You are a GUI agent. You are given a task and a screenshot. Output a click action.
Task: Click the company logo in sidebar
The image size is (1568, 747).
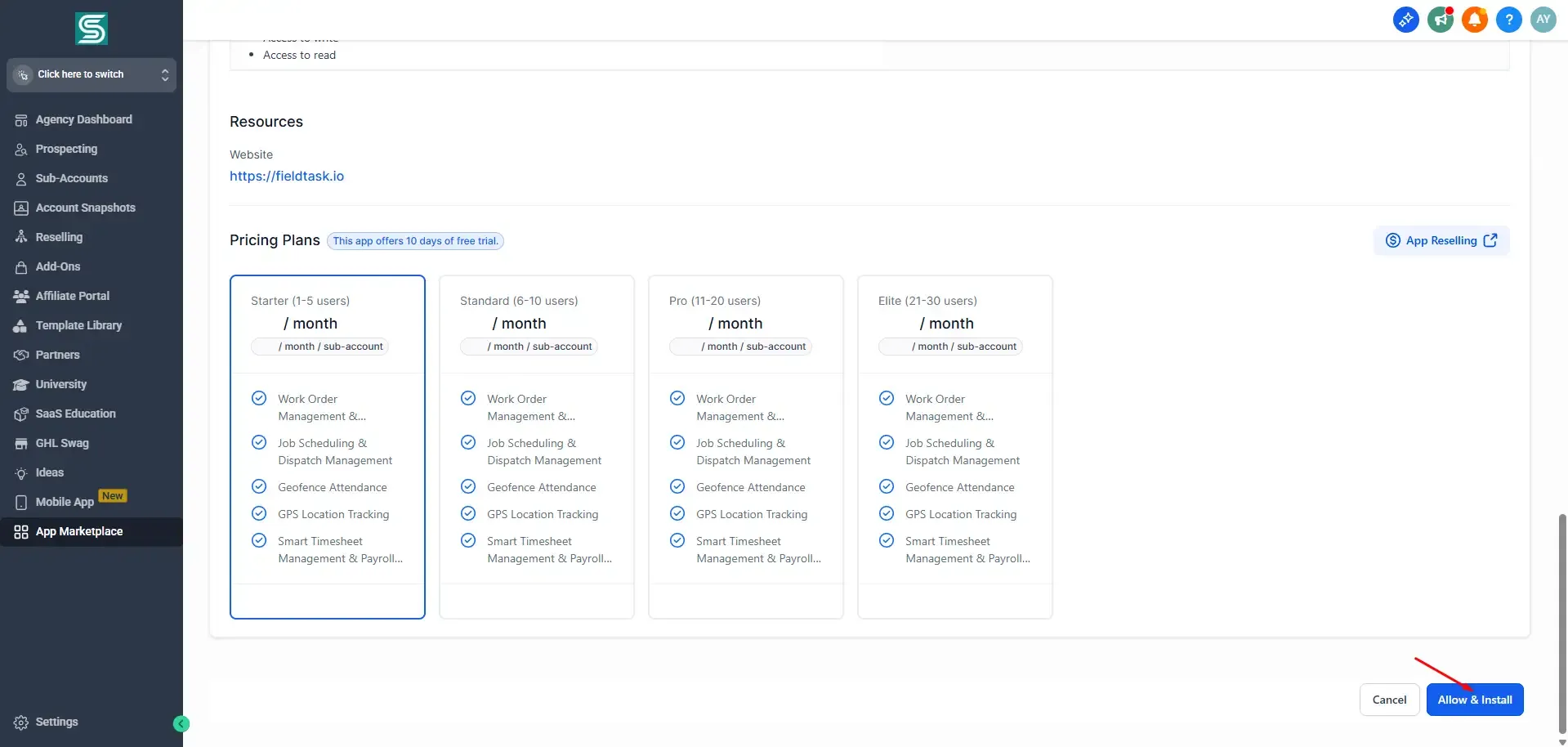coord(92,29)
